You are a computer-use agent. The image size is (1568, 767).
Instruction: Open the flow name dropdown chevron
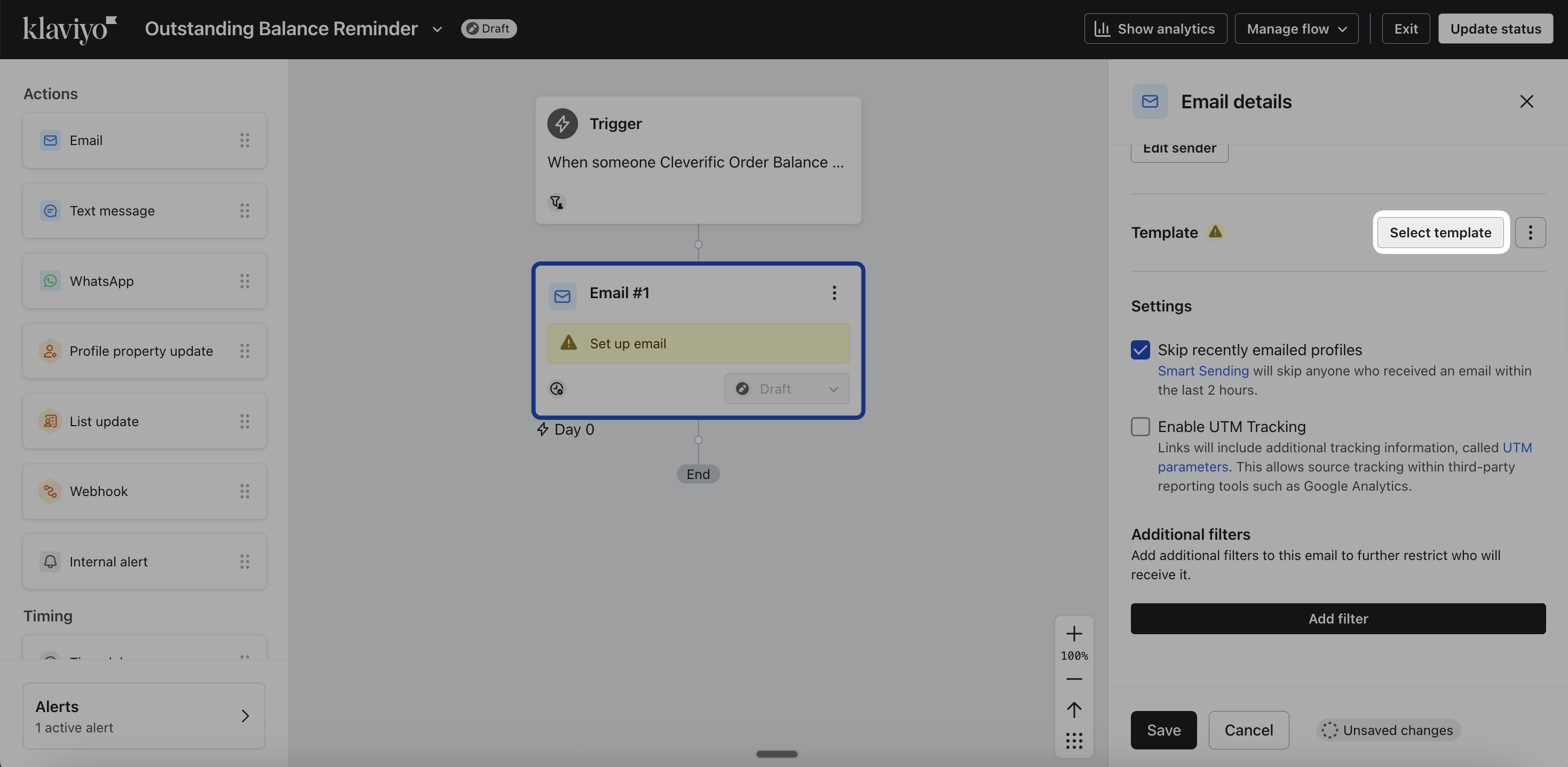click(437, 29)
